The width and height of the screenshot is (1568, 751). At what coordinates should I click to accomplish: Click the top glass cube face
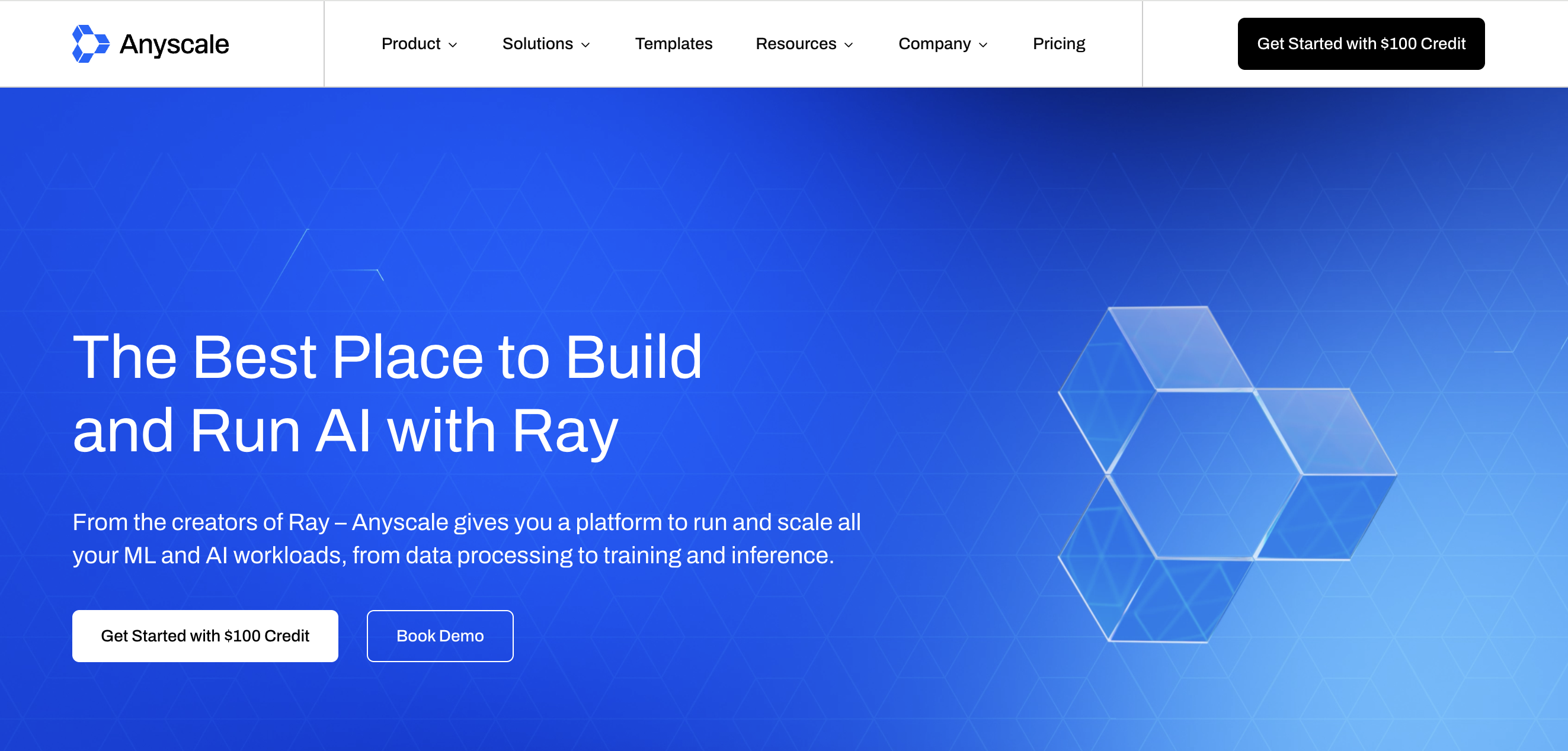point(1181,347)
